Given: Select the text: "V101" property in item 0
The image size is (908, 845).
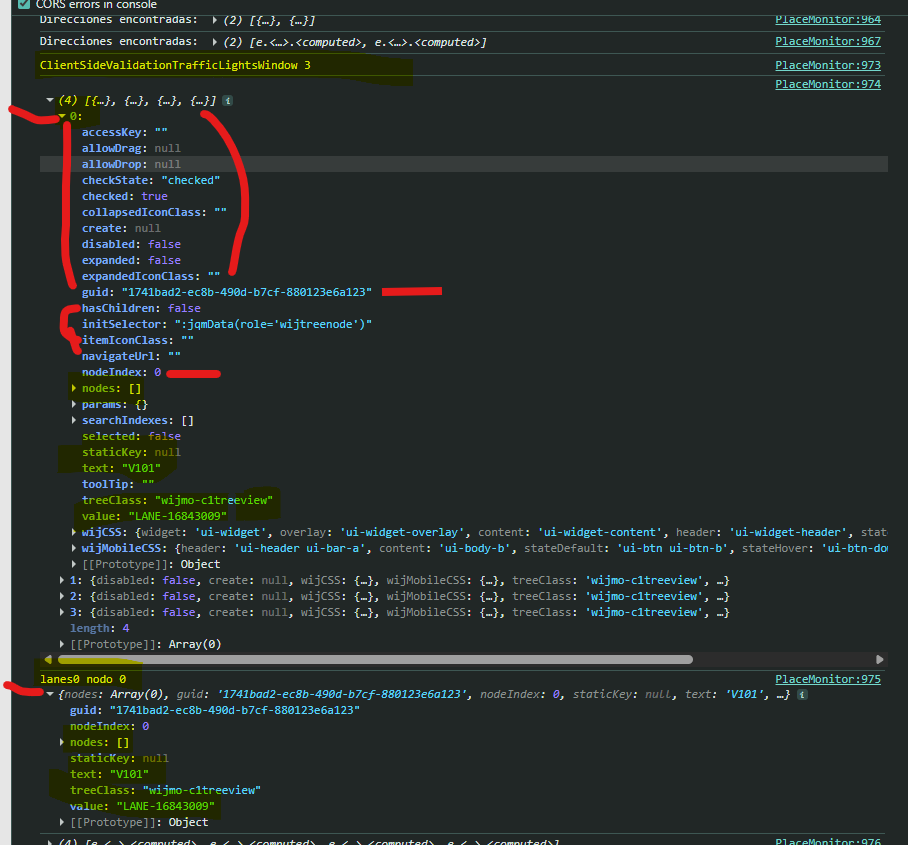Looking at the screenshot, I should [121, 468].
